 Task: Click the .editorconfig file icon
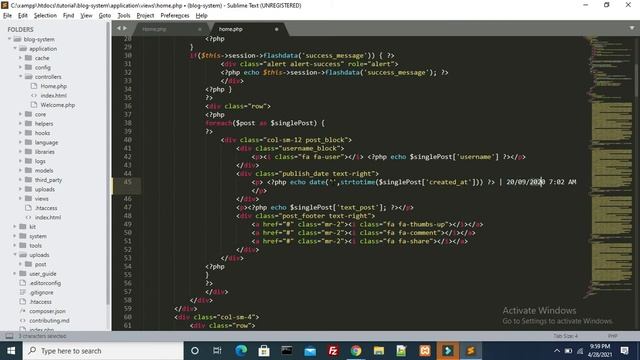tap(23, 283)
